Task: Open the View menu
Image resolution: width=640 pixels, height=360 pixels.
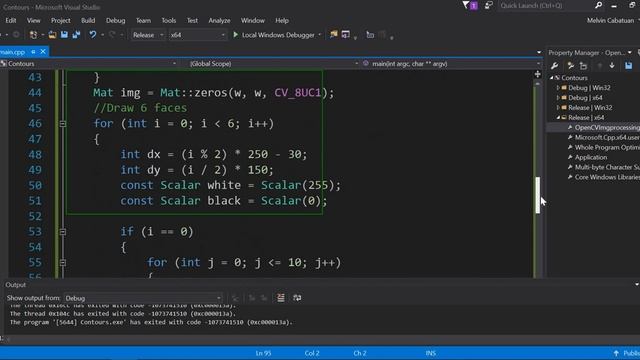Action: click(x=33, y=20)
